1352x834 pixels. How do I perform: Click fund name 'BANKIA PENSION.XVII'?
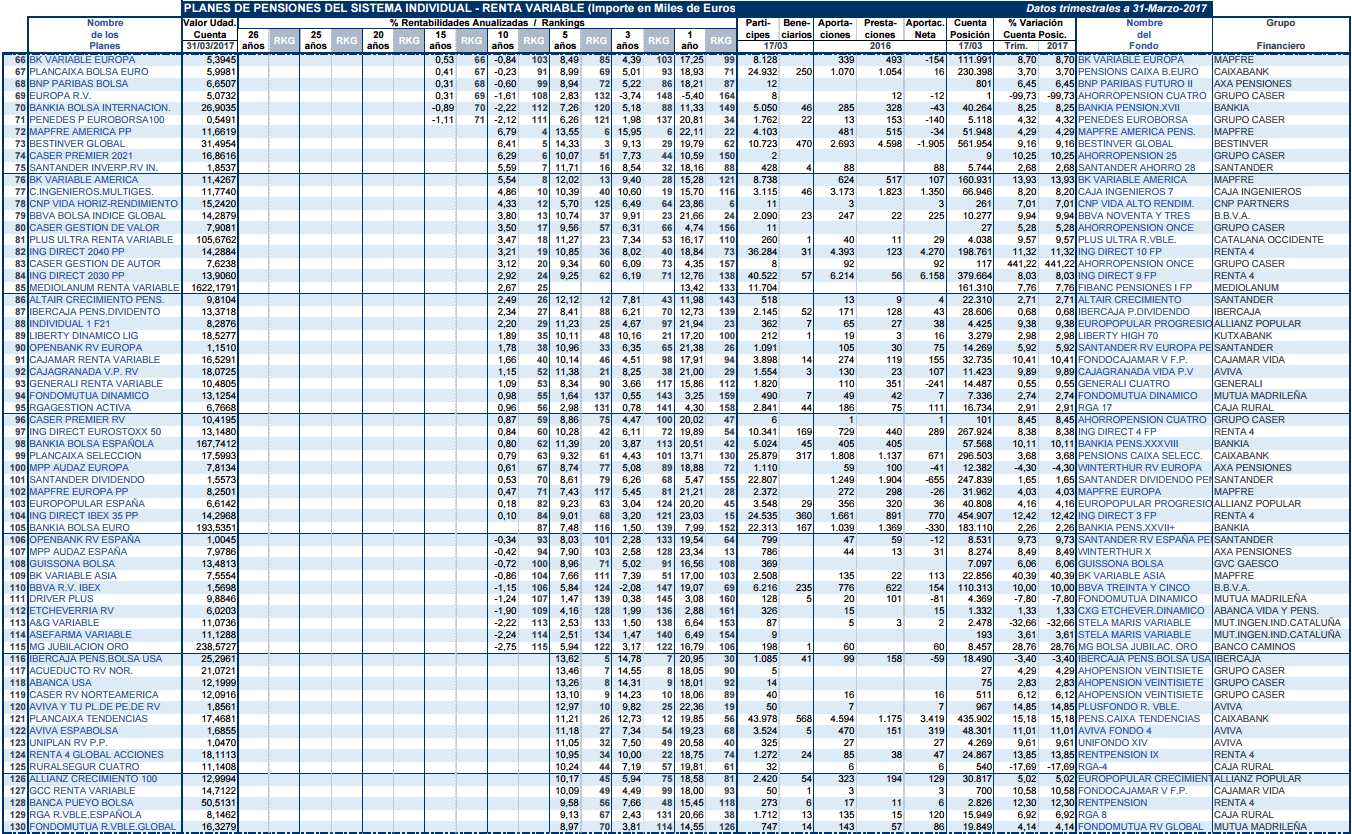(x=1131, y=108)
